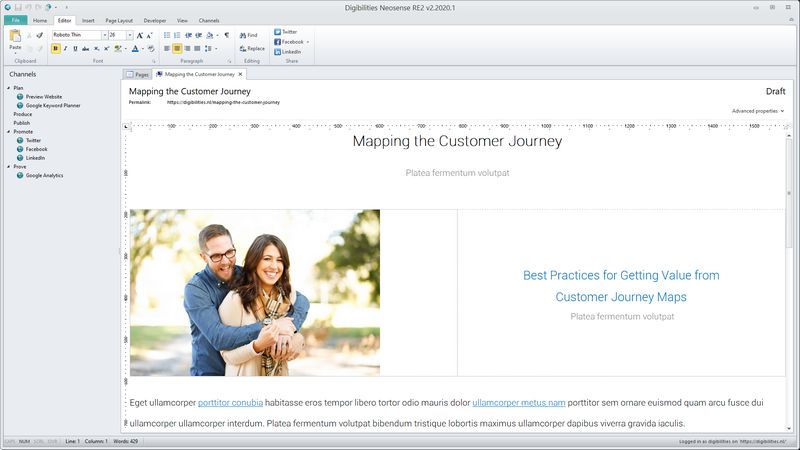
Task: Click the Replace icon in Editing group
Action: pyautogui.click(x=243, y=48)
